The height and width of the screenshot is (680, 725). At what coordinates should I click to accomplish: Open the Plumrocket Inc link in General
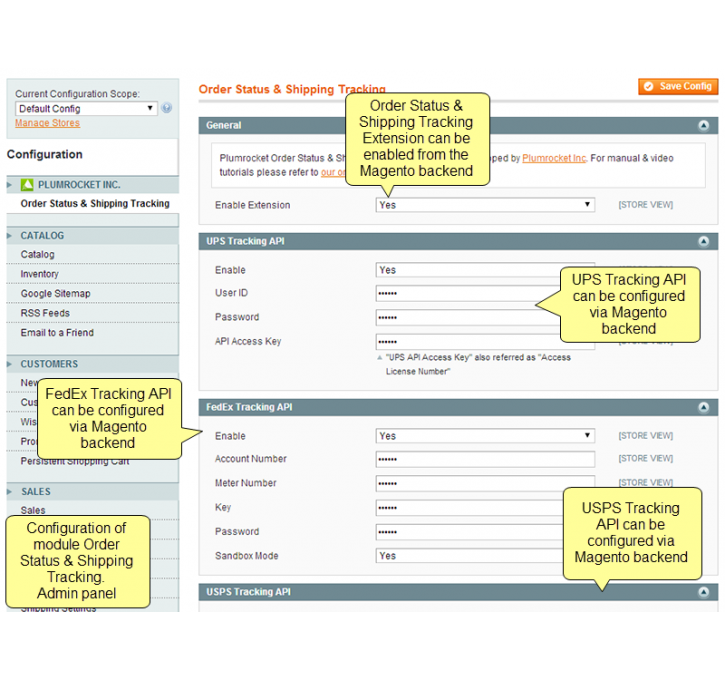pos(554,158)
